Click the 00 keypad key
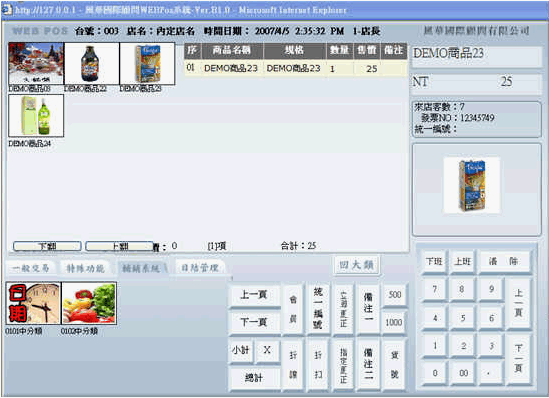 pos(463,373)
